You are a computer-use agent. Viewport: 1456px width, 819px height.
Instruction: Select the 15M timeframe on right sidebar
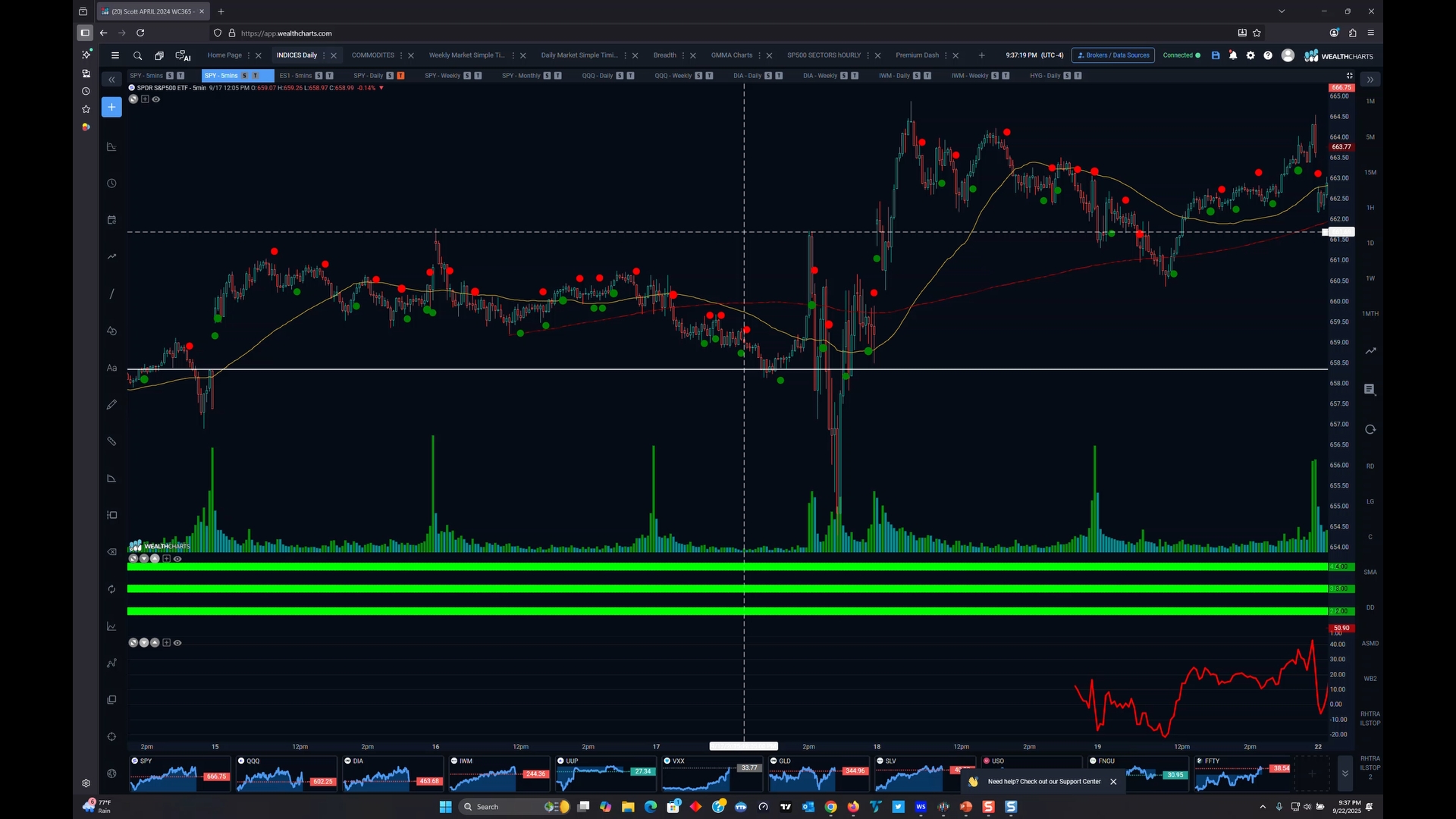pyautogui.click(x=1370, y=172)
